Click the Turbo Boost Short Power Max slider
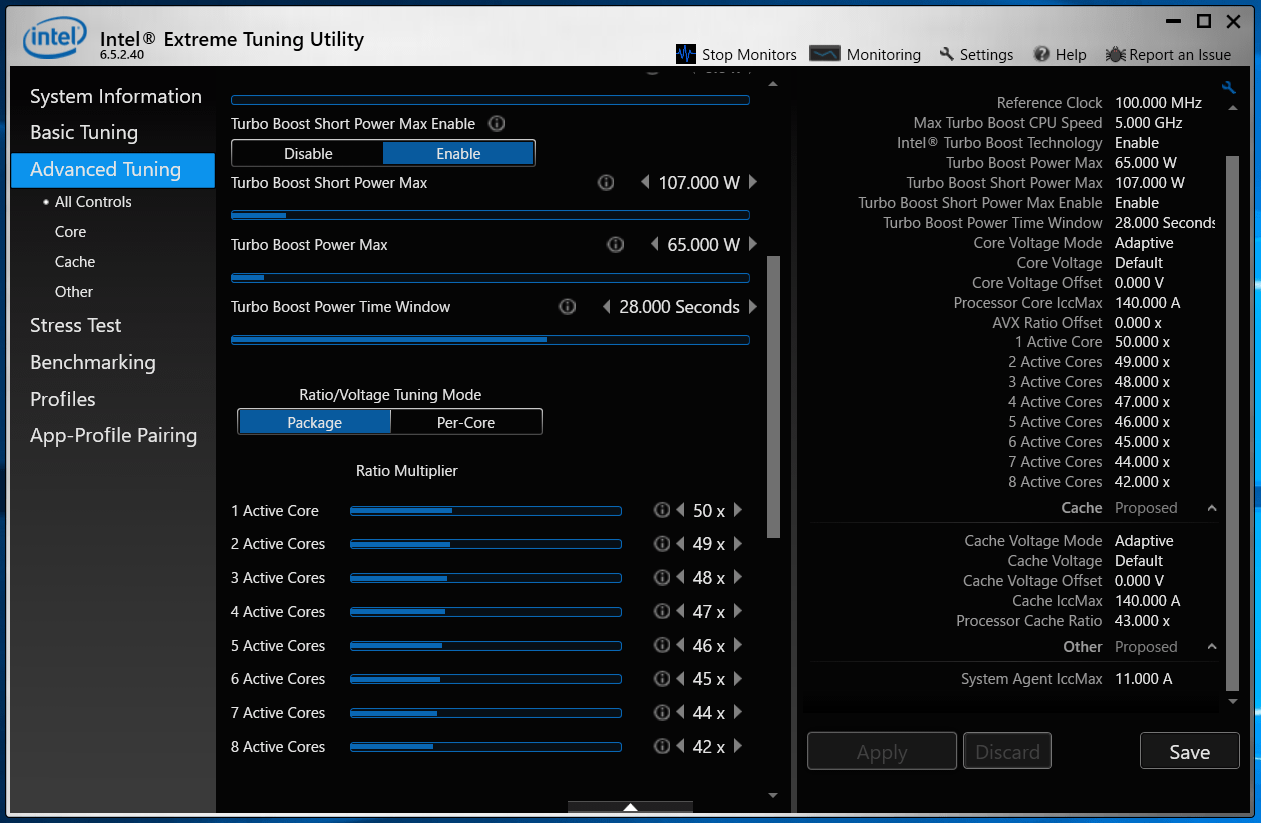Screen dimensions: 1261x823 point(490,215)
